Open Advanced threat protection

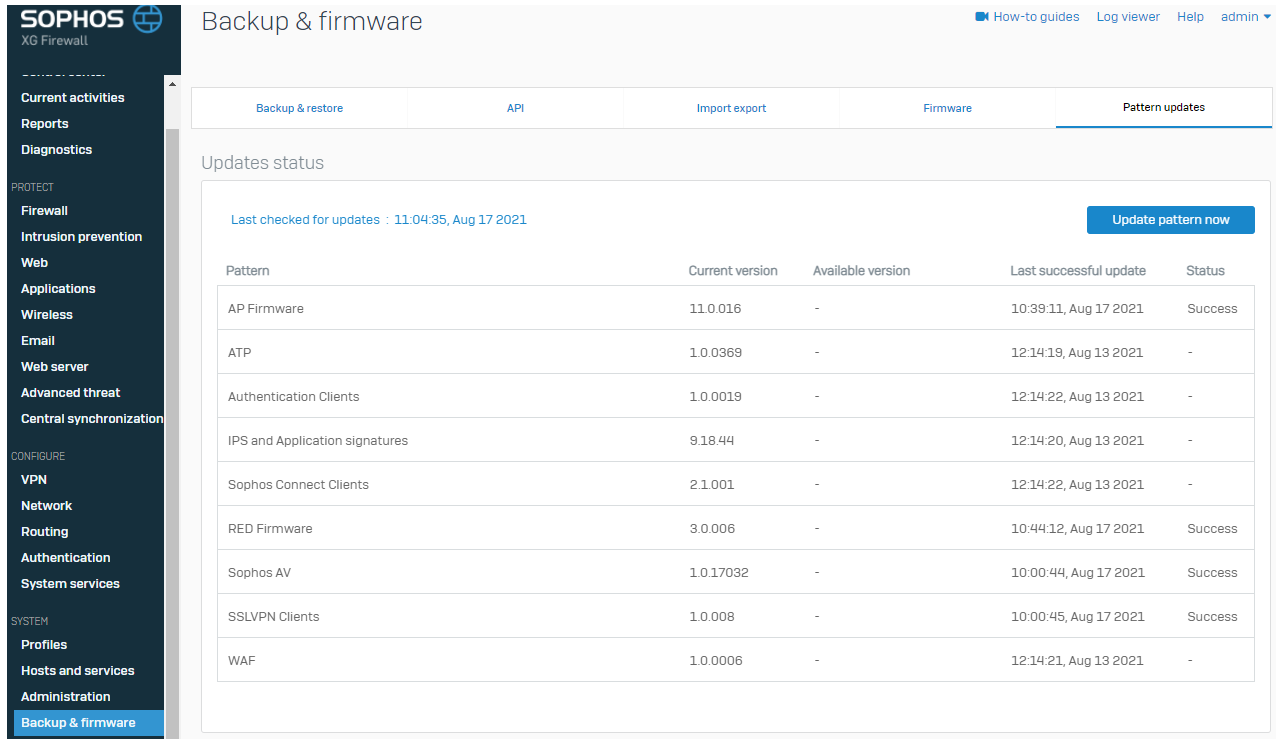click(70, 393)
